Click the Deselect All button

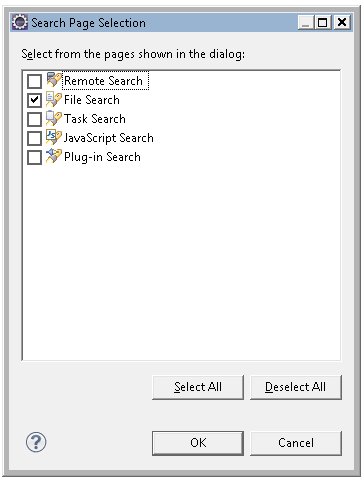[x=296, y=387]
